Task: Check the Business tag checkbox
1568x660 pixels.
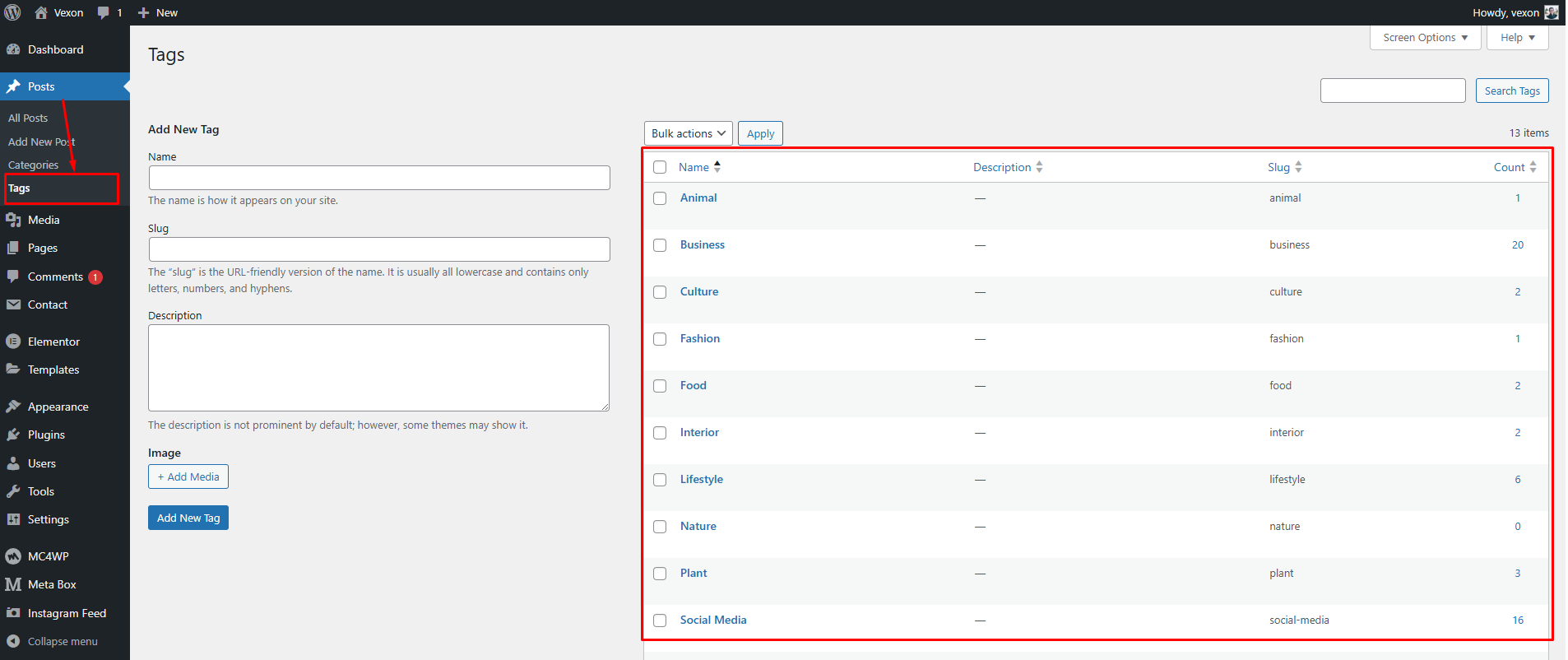Action: coord(660,245)
